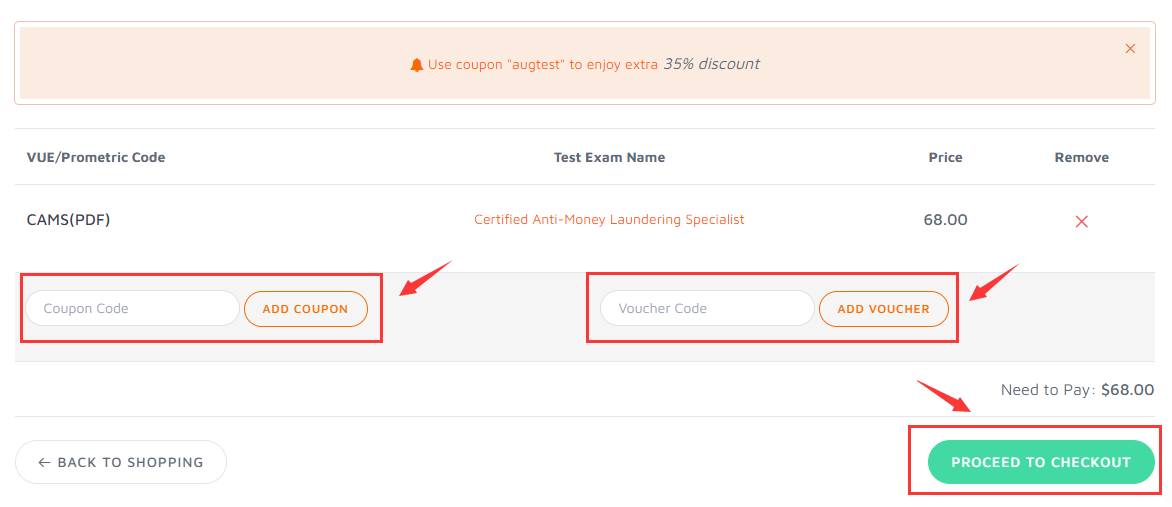
Task: Click the Price column header
Action: coord(946,158)
